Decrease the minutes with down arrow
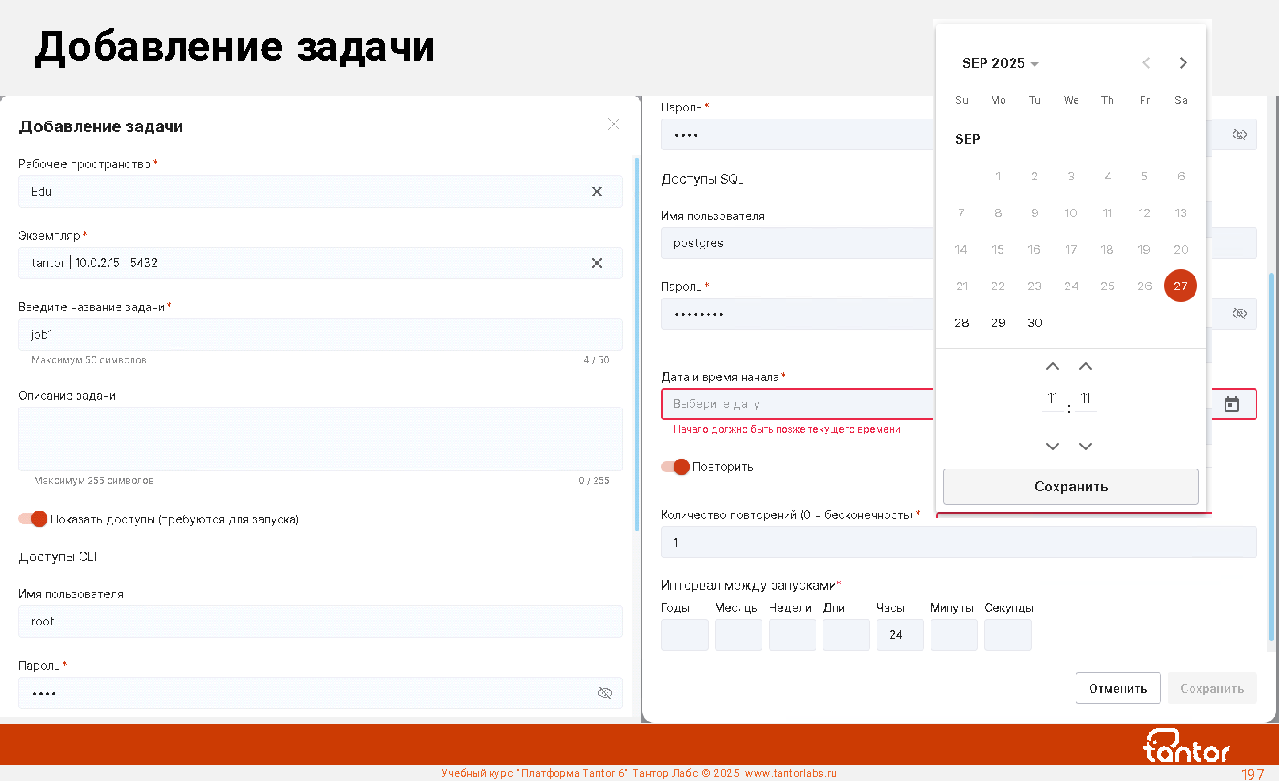 click(1086, 446)
